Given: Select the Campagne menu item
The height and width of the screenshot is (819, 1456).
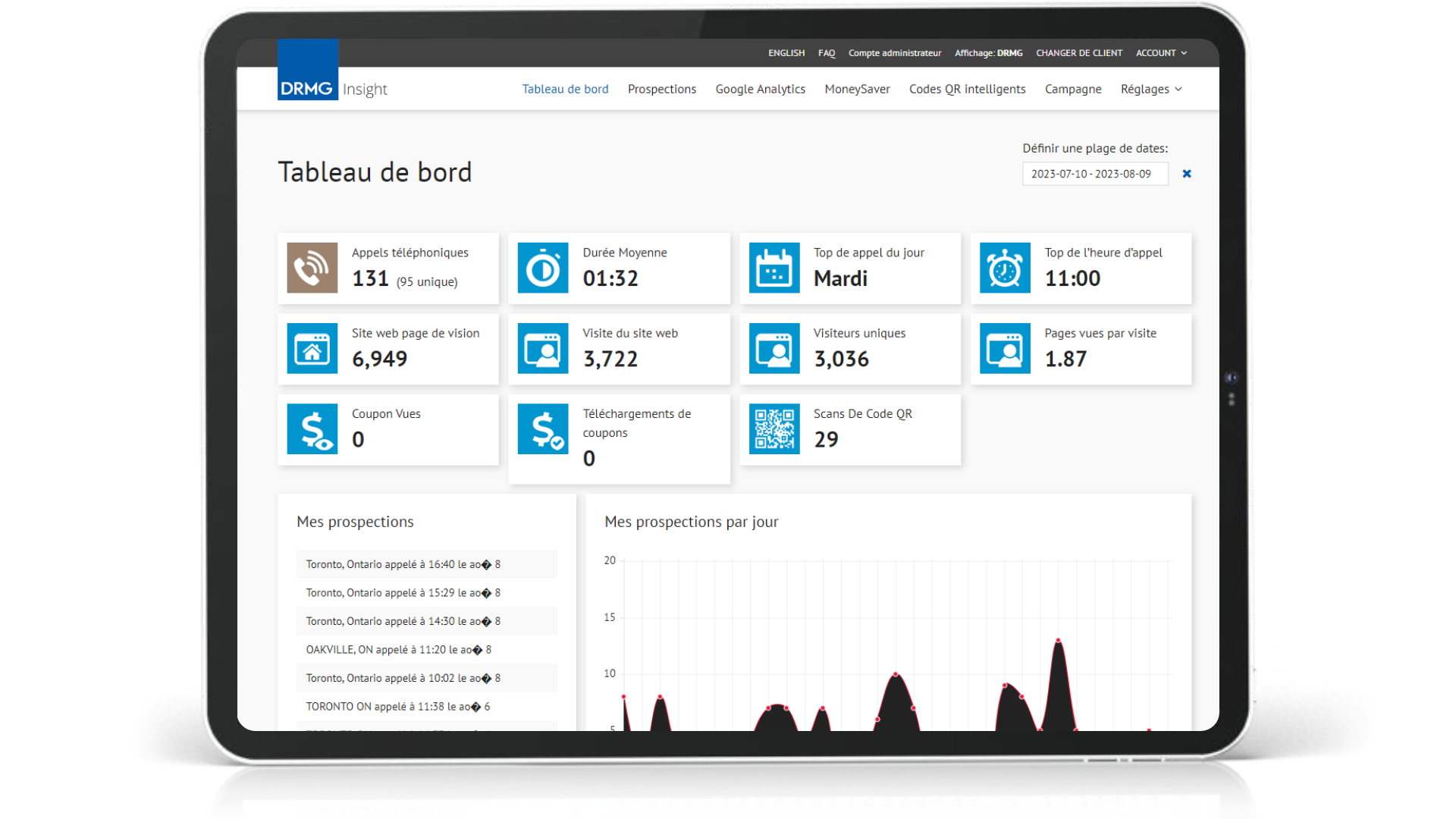Looking at the screenshot, I should (1073, 89).
